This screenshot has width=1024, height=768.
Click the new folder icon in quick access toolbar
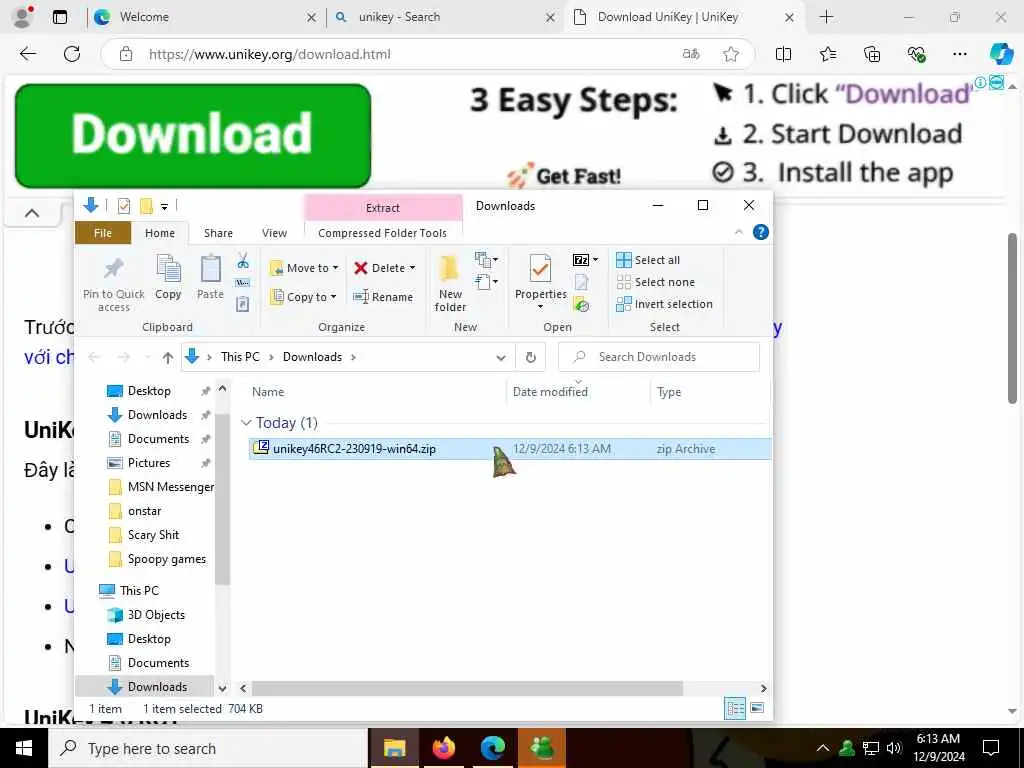(146, 206)
